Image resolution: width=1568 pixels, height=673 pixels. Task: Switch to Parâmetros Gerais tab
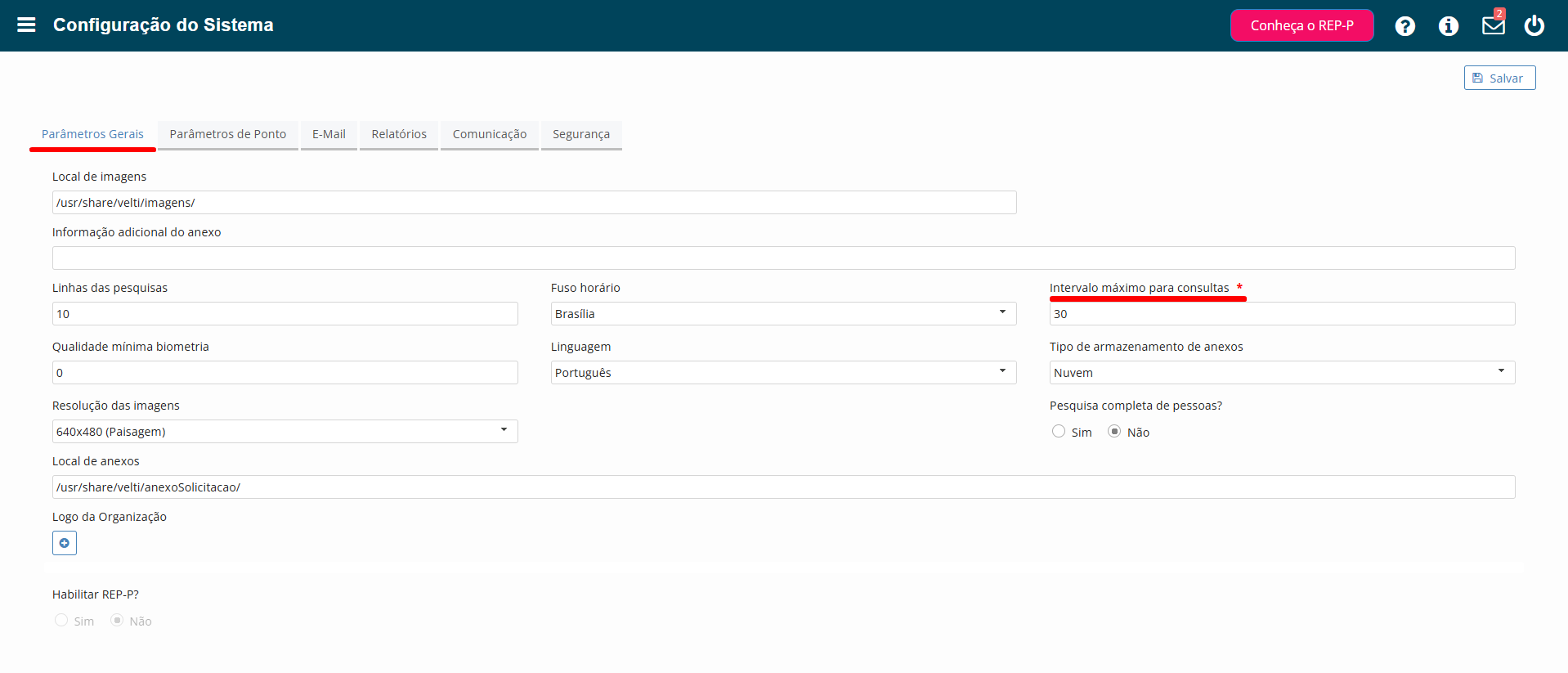(92, 134)
